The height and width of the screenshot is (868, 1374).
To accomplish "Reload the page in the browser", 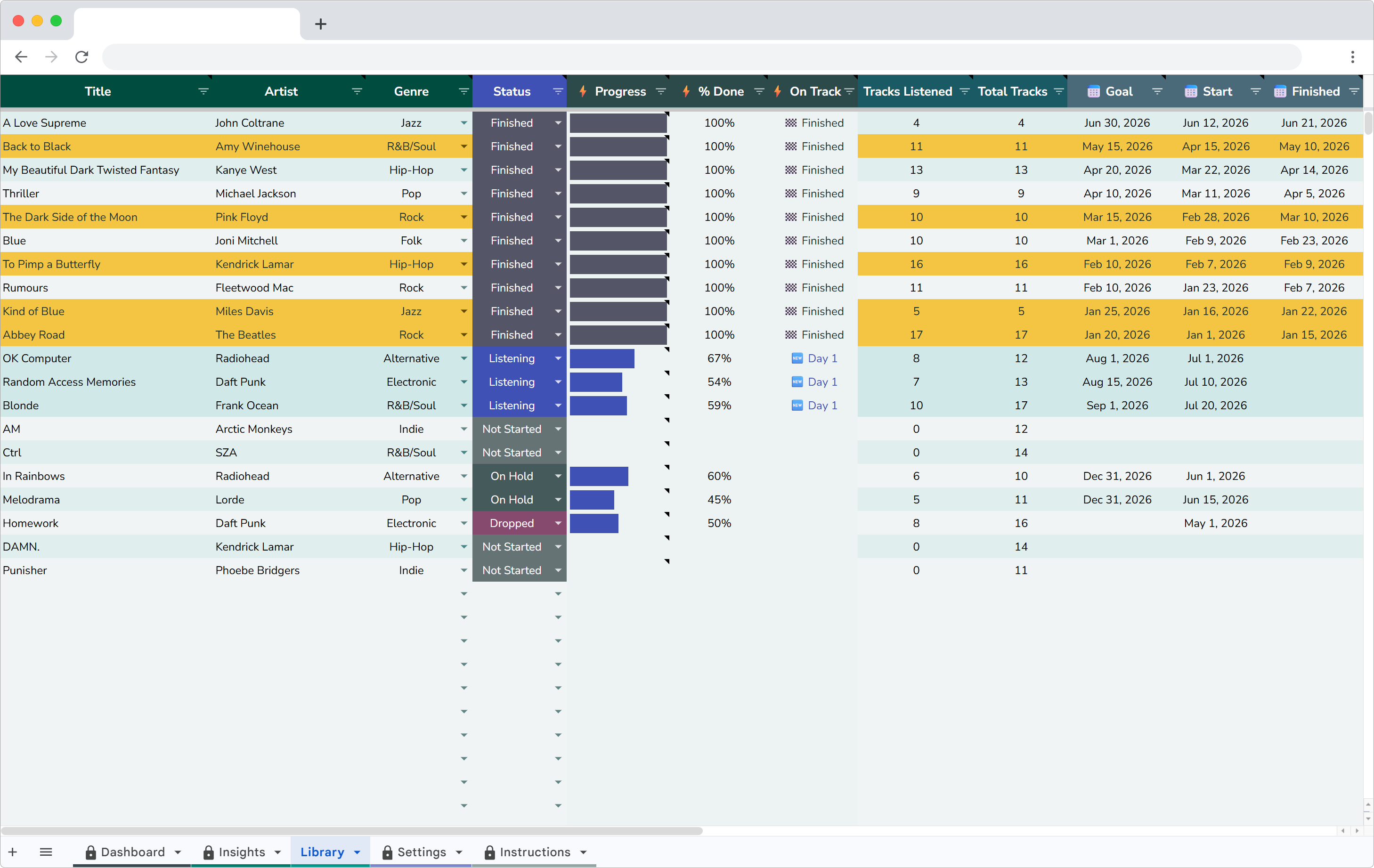I will [x=81, y=57].
